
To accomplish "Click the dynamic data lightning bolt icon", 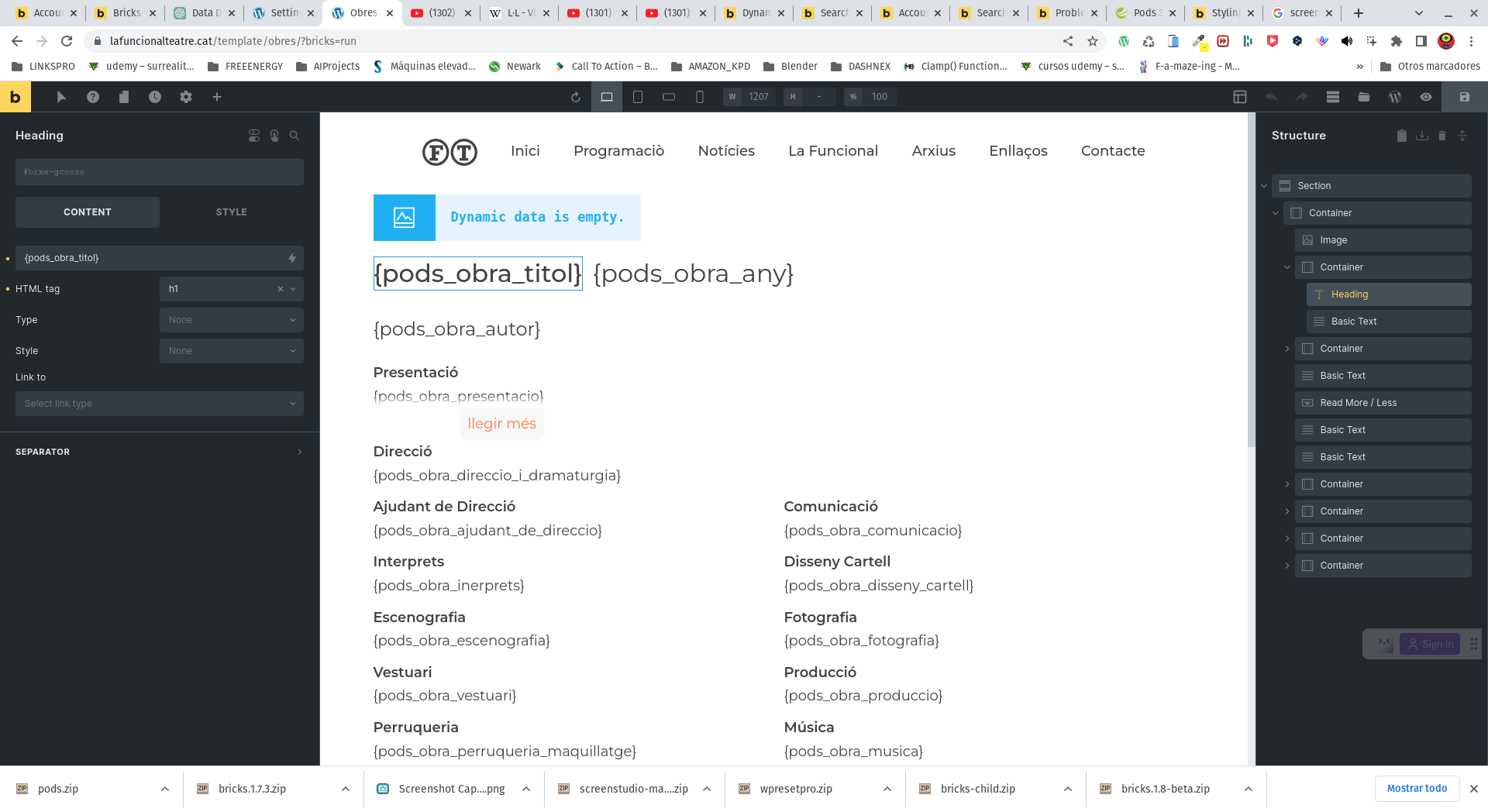I will coord(292,258).
